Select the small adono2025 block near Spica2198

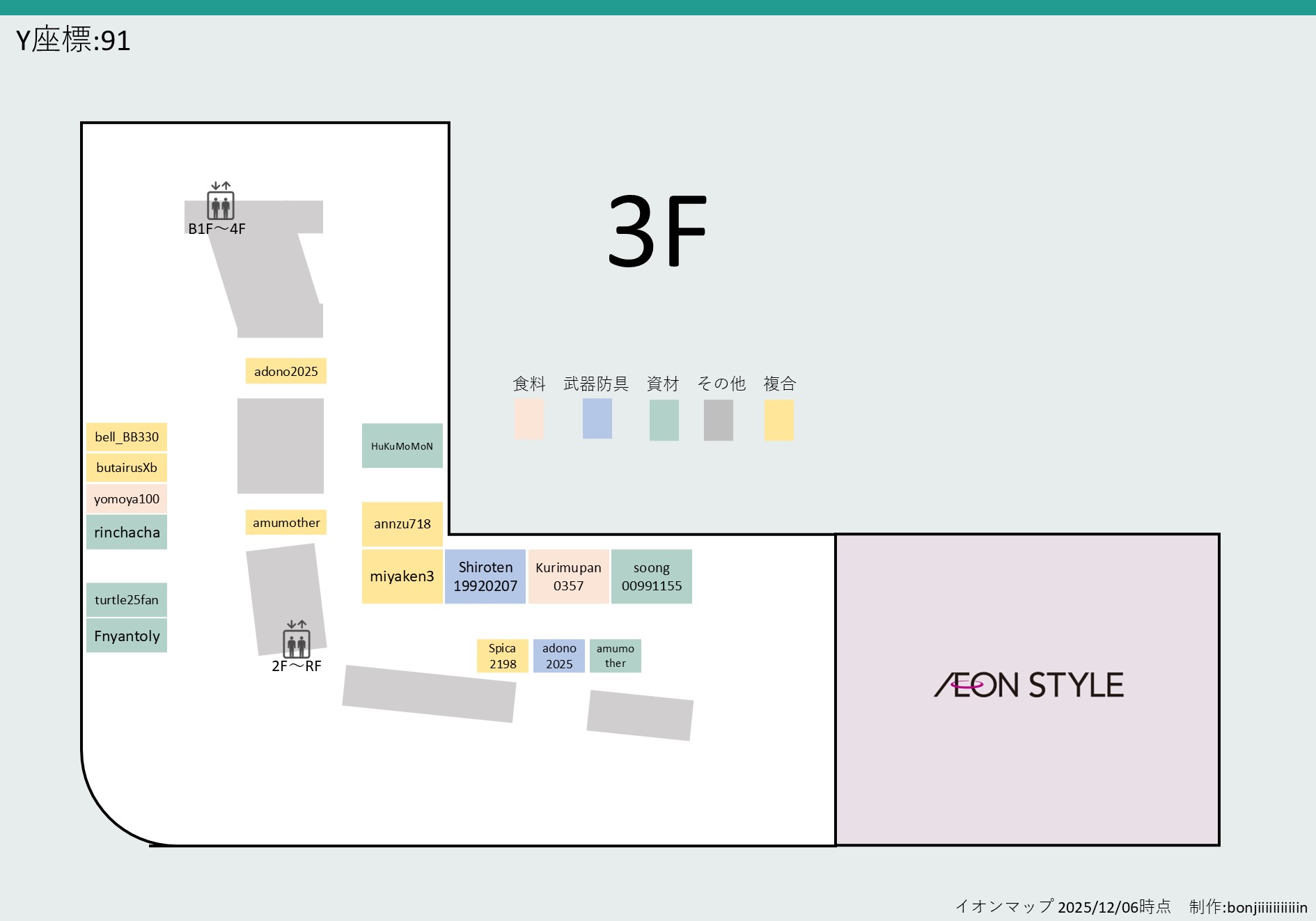pos(558,655)
